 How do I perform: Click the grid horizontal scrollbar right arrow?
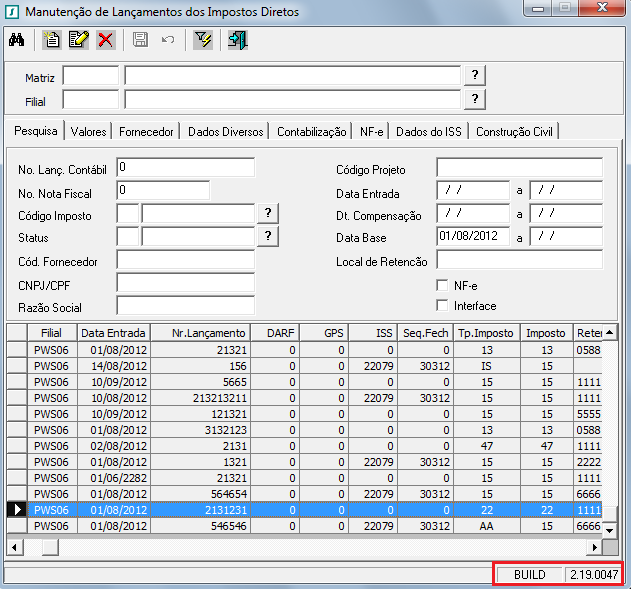596,547
